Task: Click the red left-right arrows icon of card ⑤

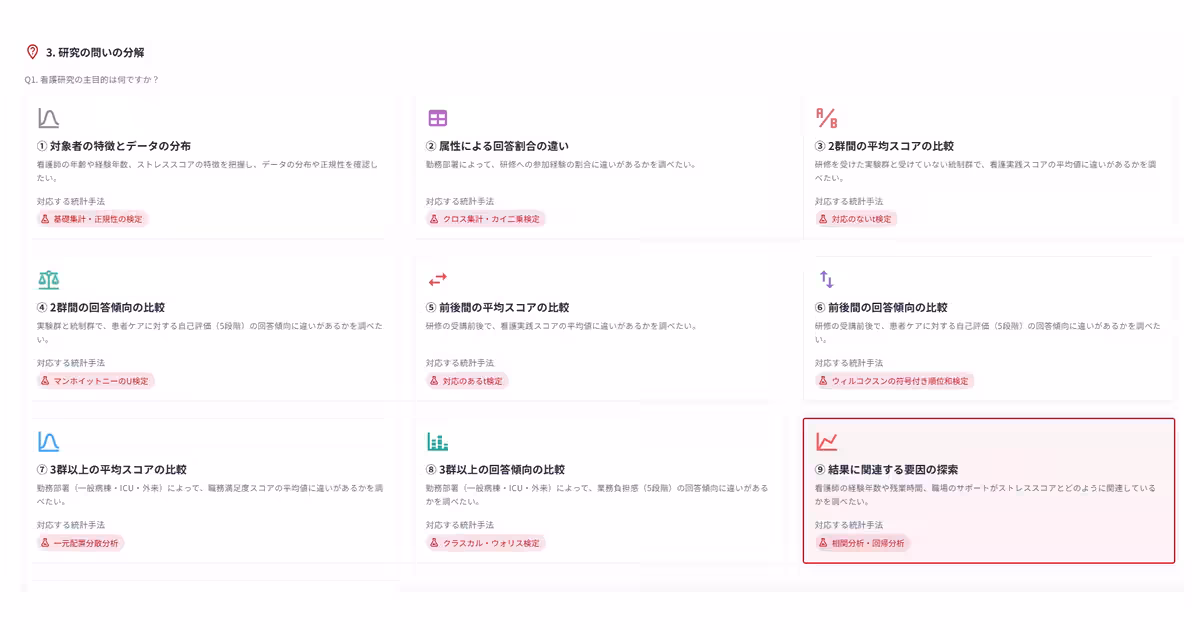Action: [x=437, y=279]
